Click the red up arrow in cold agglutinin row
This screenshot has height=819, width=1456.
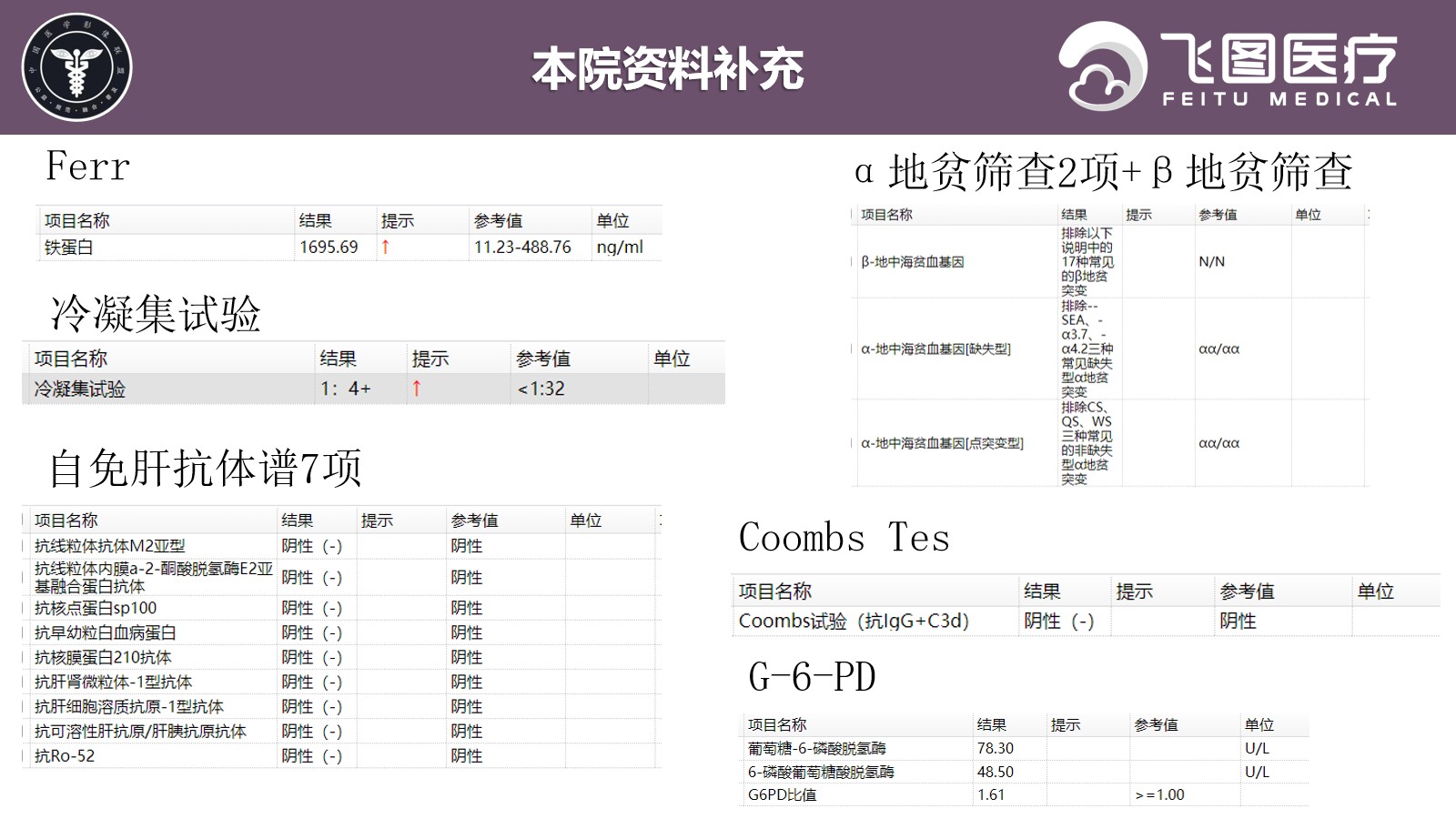tap(416, 389)
